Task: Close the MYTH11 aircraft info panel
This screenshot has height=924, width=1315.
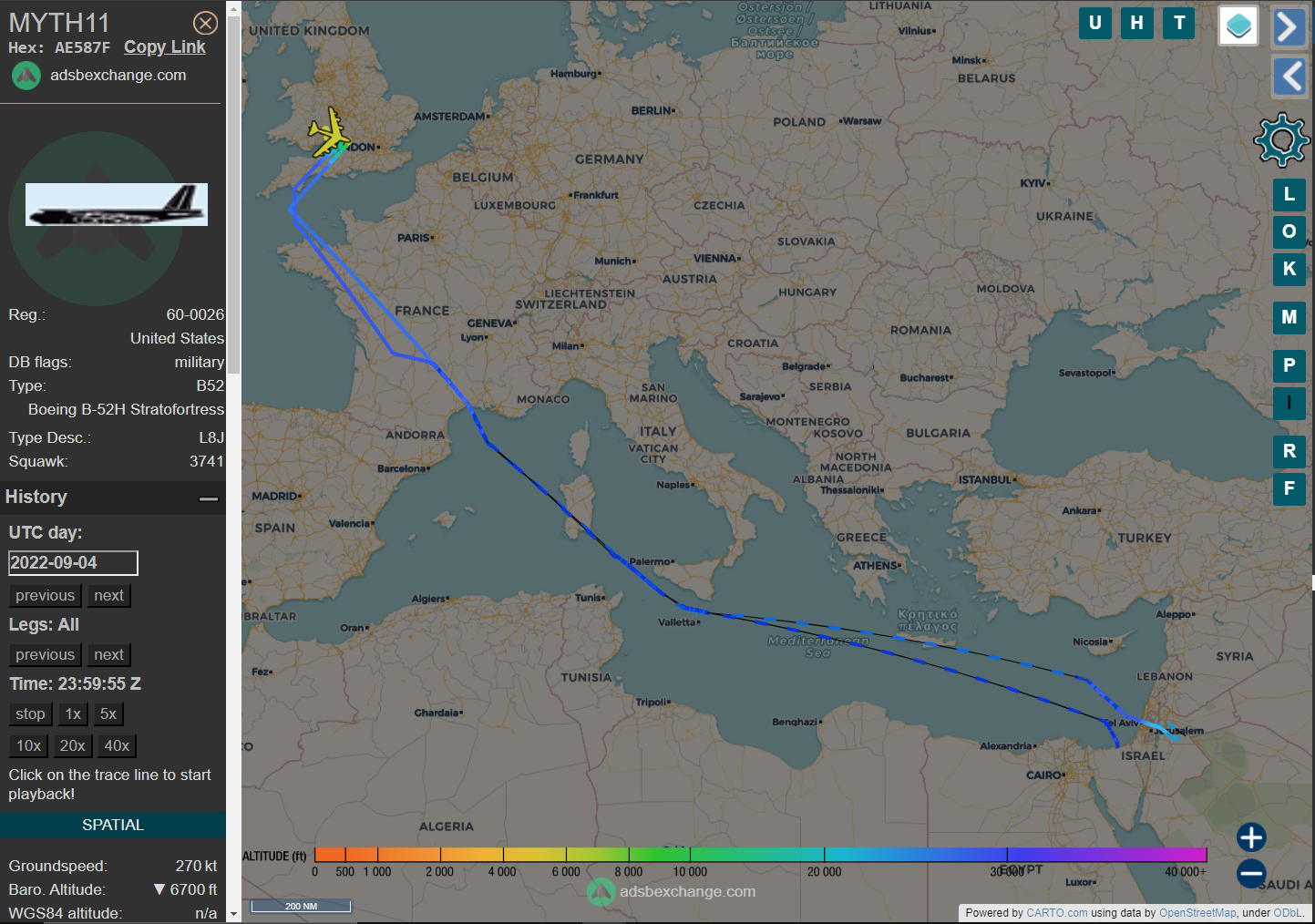Action: click(206, 24)
